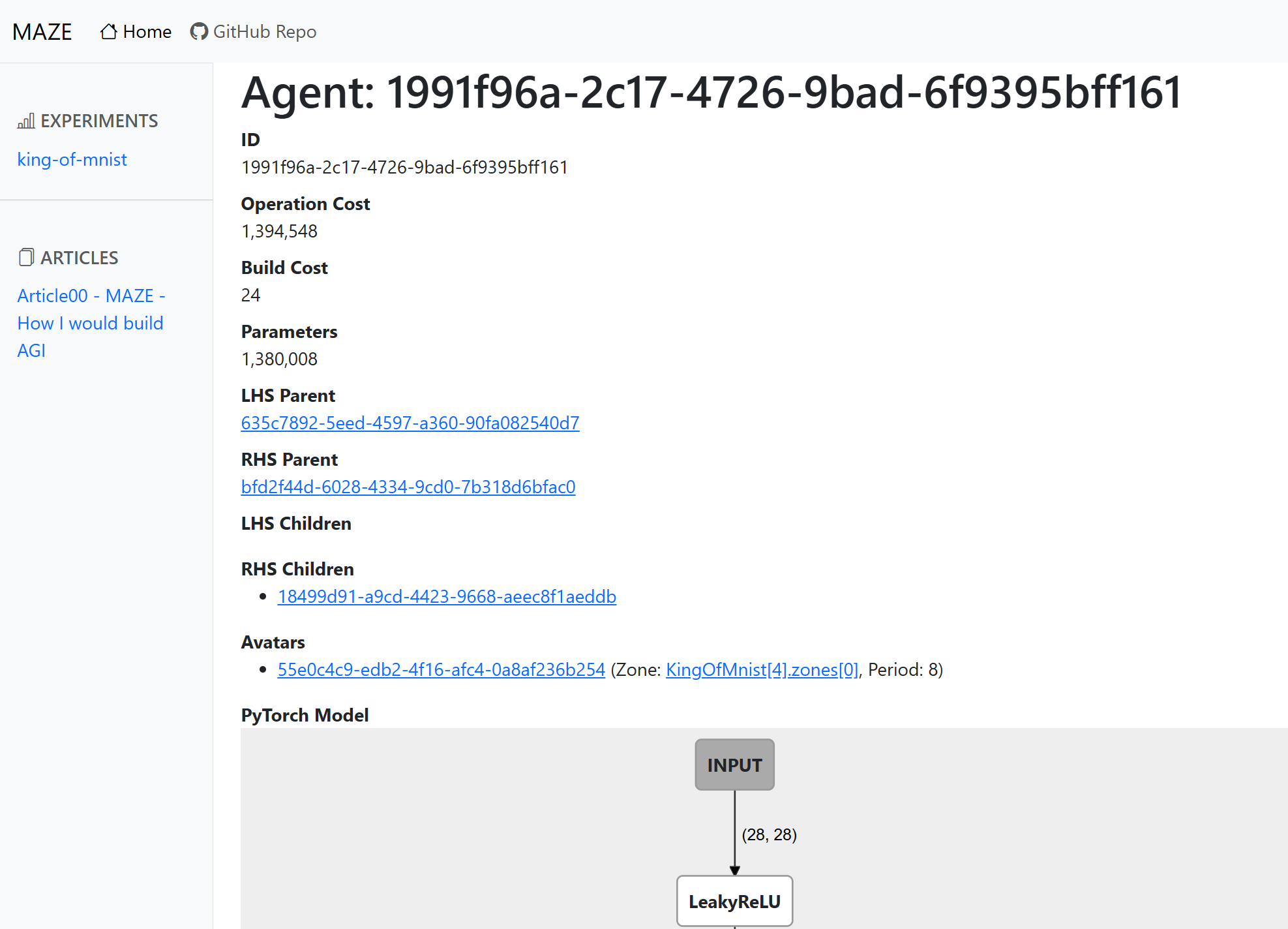Click the EXPERIMENTS bar chart icon
The width and height of the screenshot is (1288, 929).
coord(26,120)
